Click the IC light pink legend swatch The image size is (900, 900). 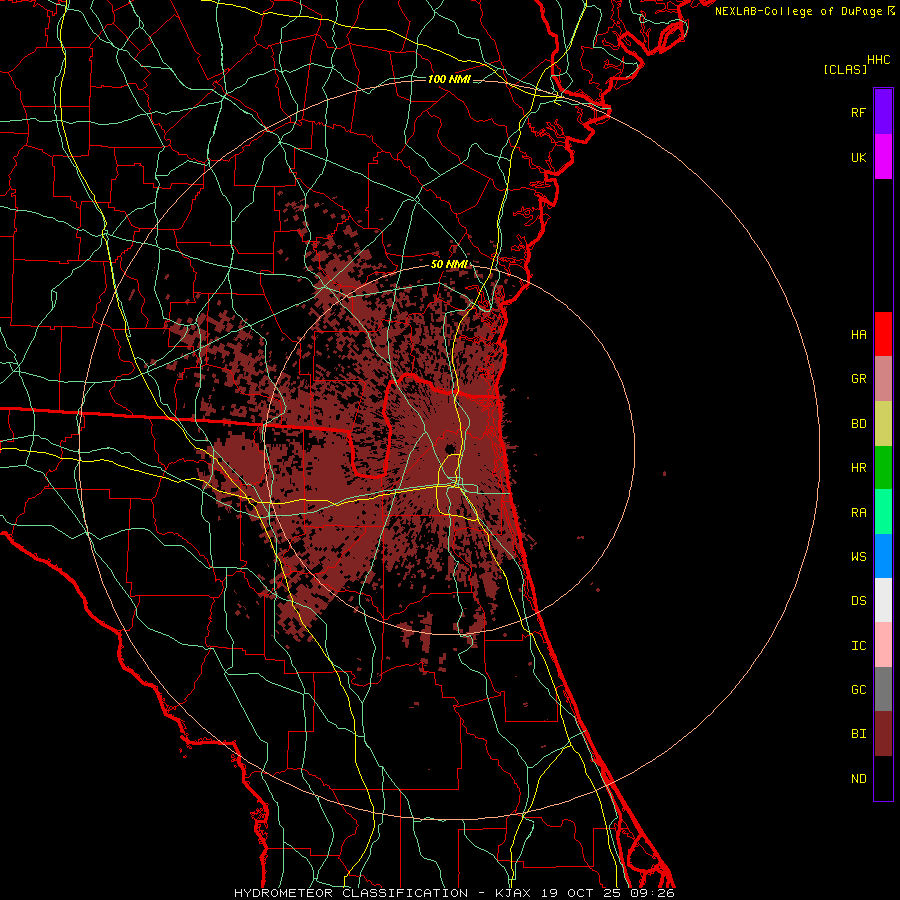coord(883,645)
